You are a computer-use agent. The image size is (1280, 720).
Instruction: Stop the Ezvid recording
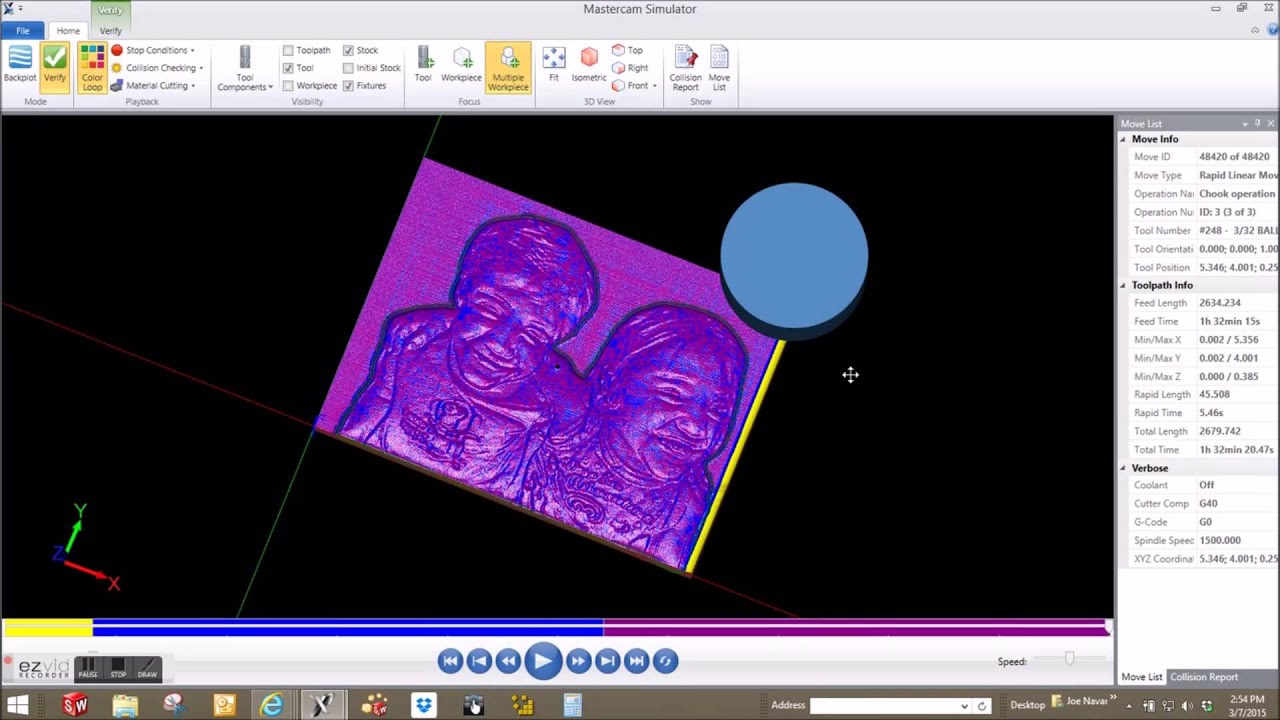click(x=118, y=667)
